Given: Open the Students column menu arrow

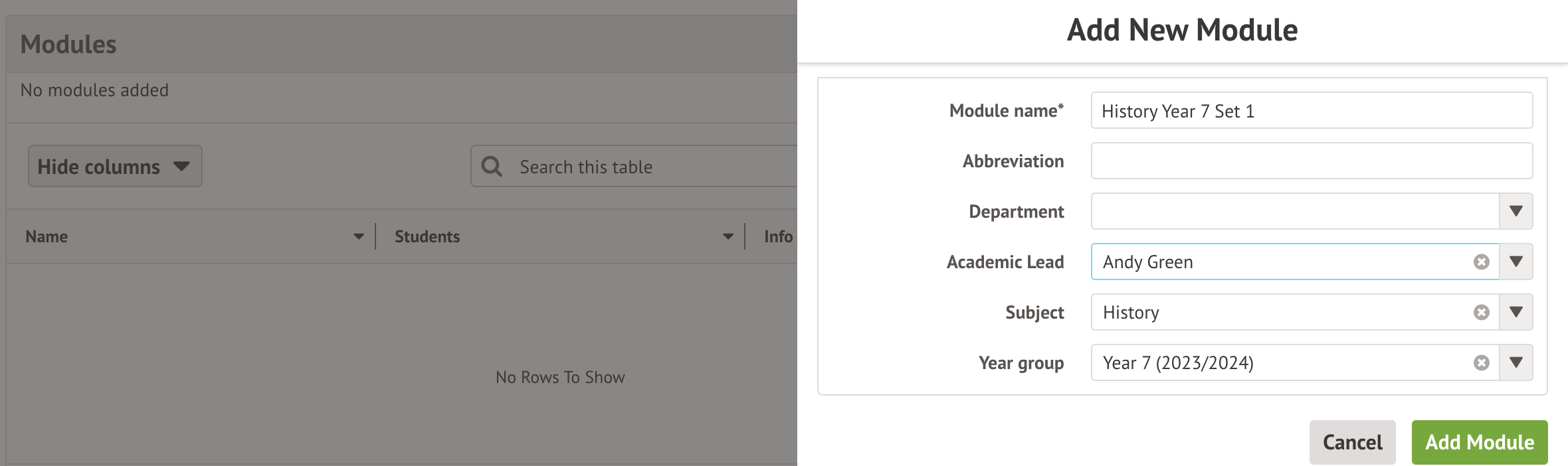Looking at the screenshot, I should (x=728, y=237).
